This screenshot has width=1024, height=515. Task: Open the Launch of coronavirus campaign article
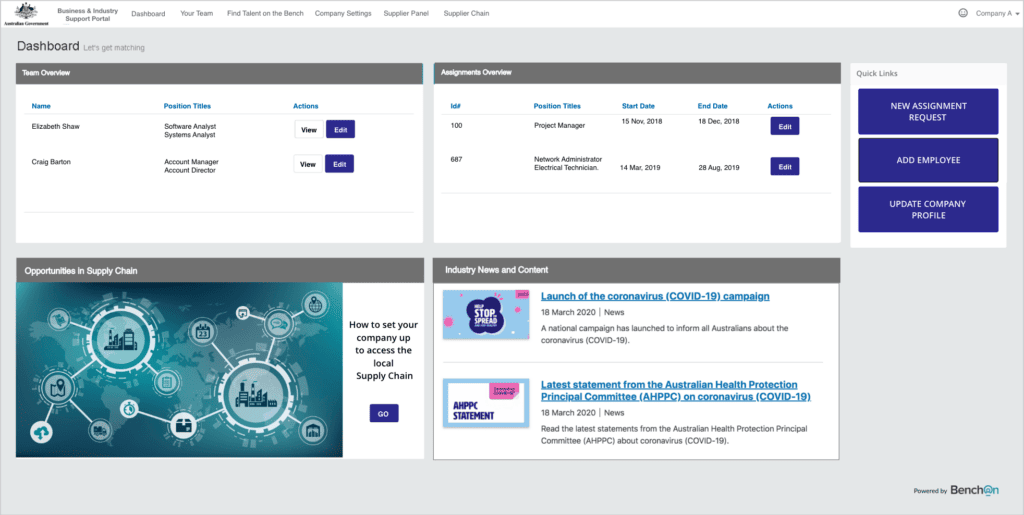655,296
